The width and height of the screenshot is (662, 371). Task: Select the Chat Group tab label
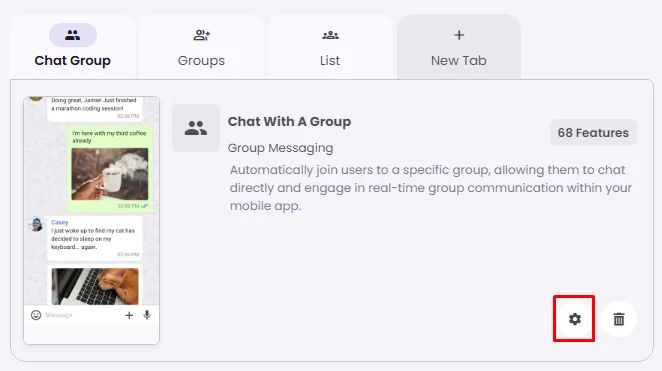73,60
